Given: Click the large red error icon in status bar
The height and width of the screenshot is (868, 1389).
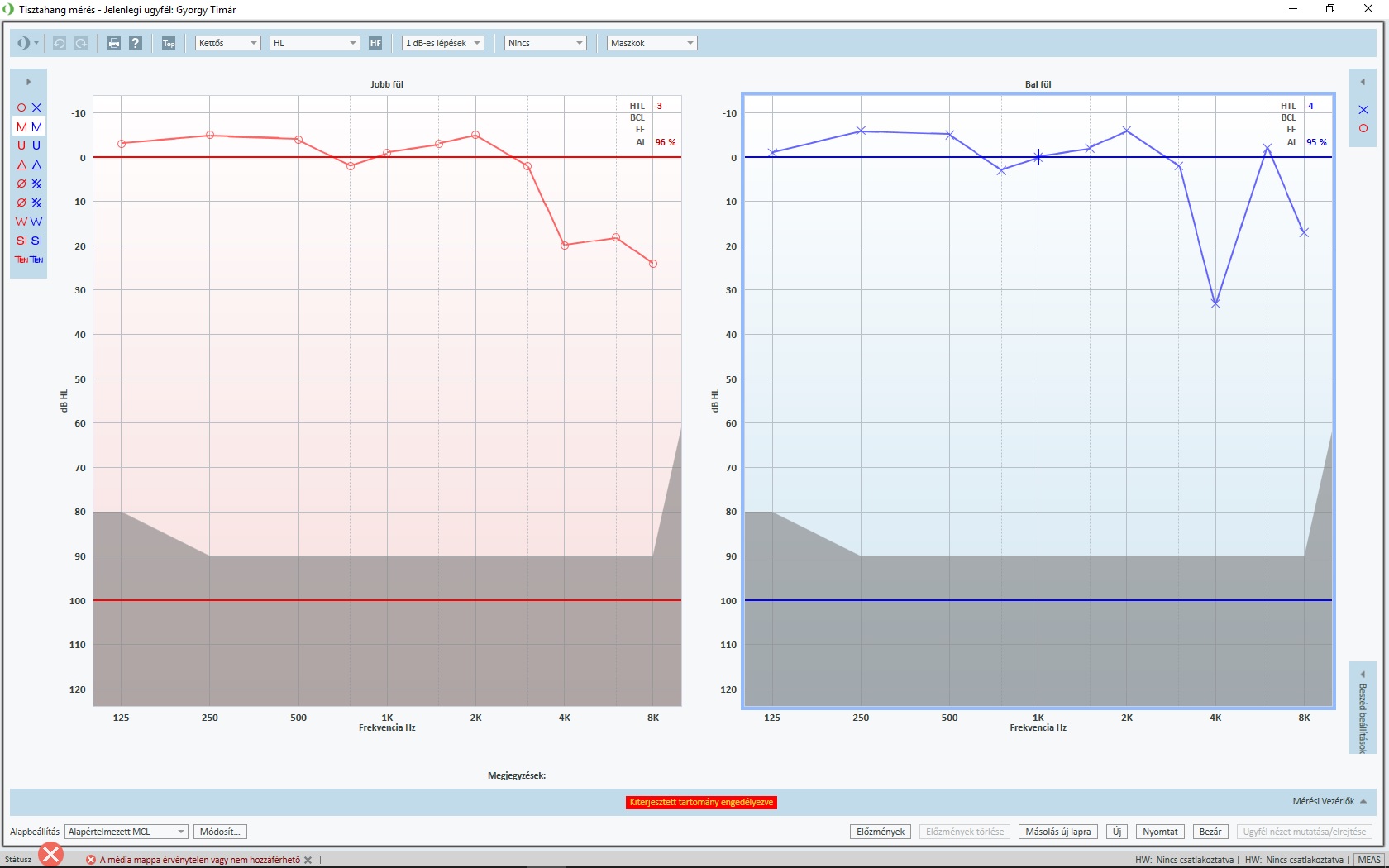Looking at the screenshot, I should click(x=51, y=854).
